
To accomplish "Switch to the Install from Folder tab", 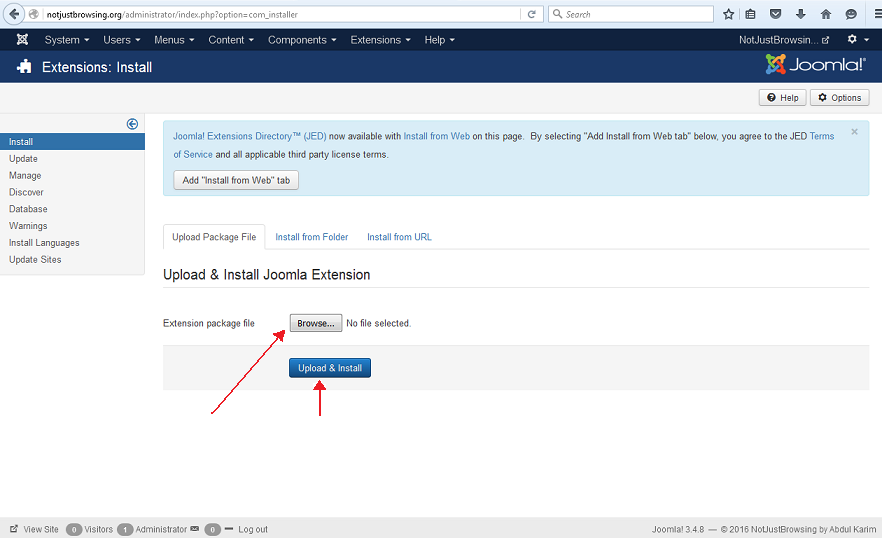I will point(312,237).
